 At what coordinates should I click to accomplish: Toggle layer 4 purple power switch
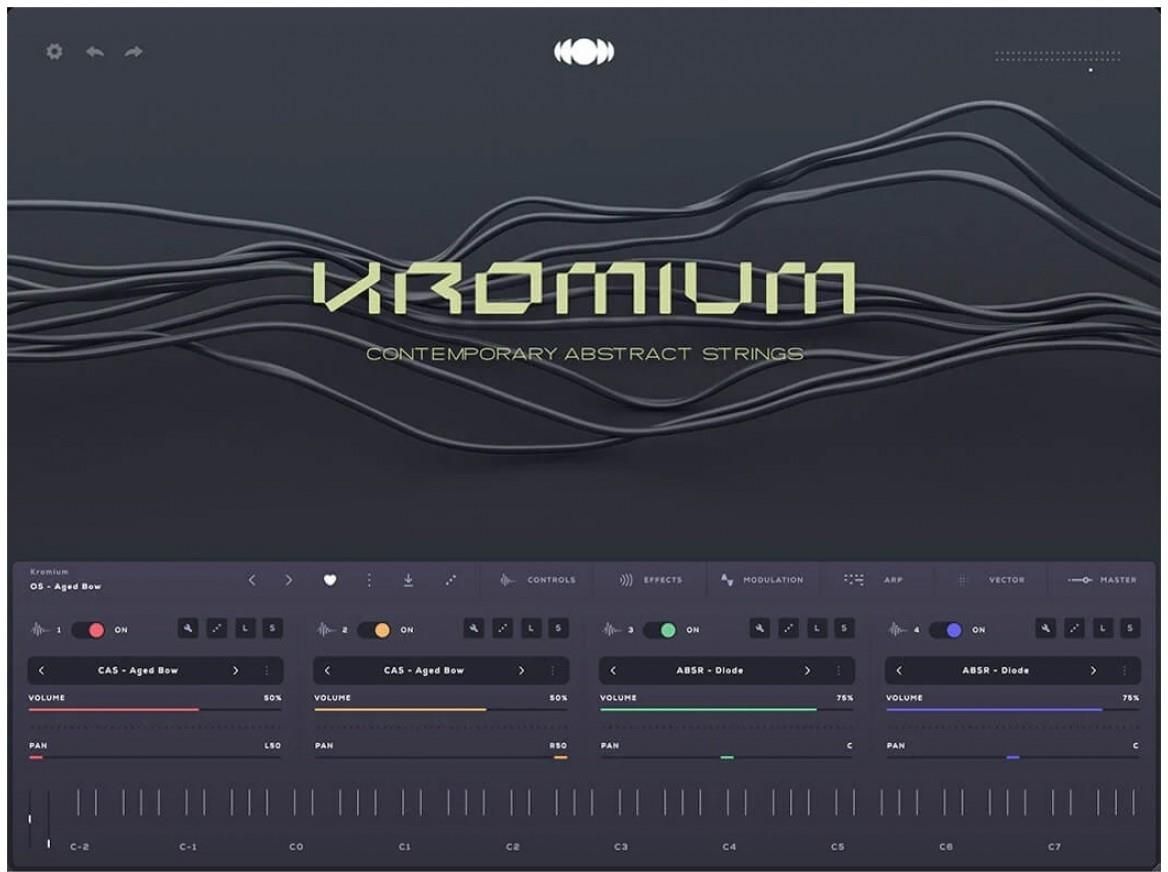click(x=946, y=630)
